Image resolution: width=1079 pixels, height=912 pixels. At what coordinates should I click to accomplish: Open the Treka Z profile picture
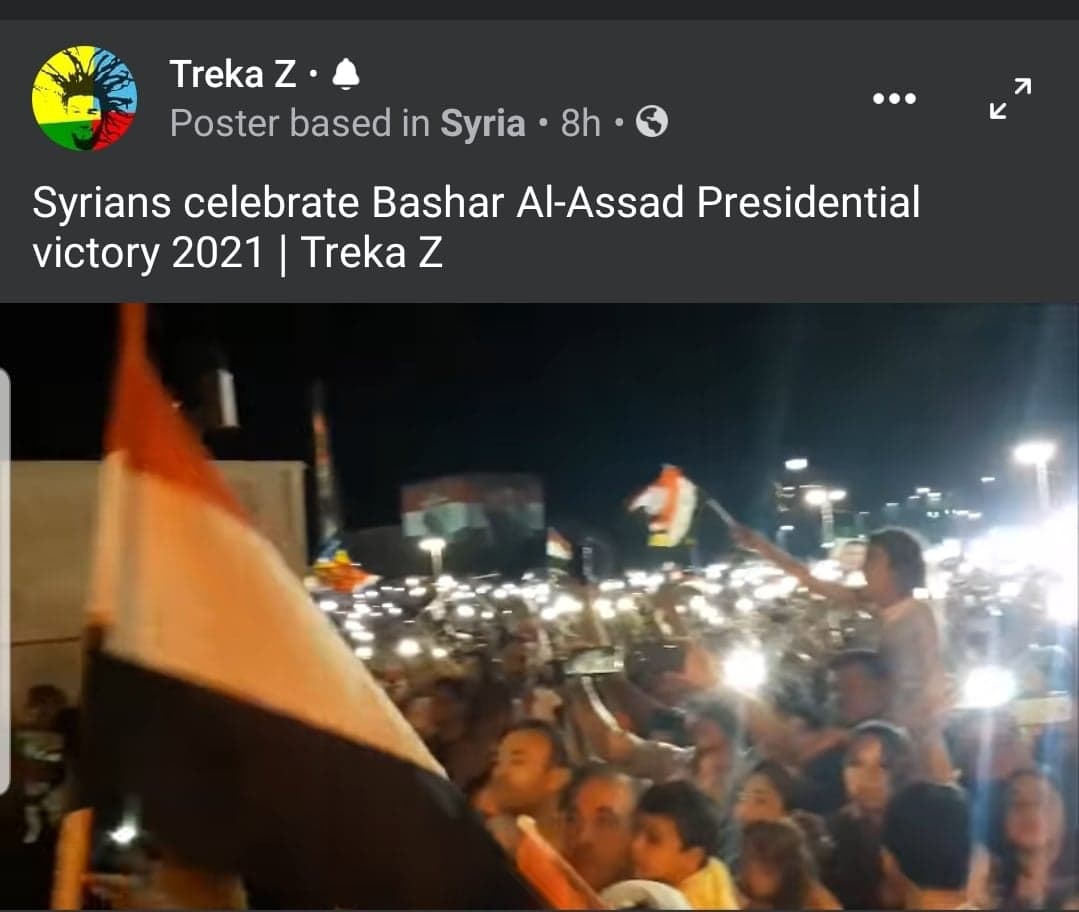pos(85,98)
